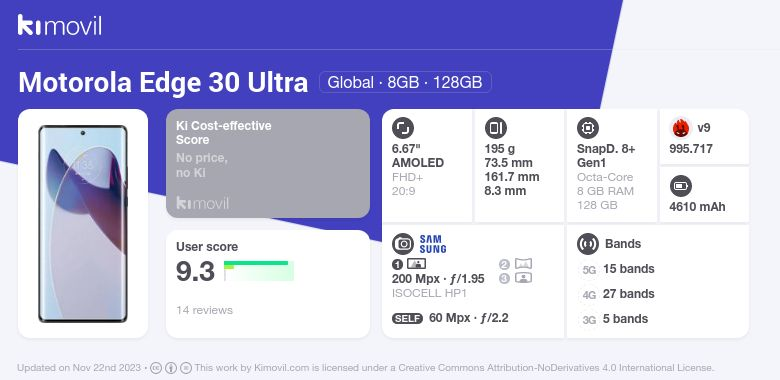The height and width of the screenshot is (380, 780).
Task: Click the Global 8GB 128GB variant badge
Action: (405, 82)
